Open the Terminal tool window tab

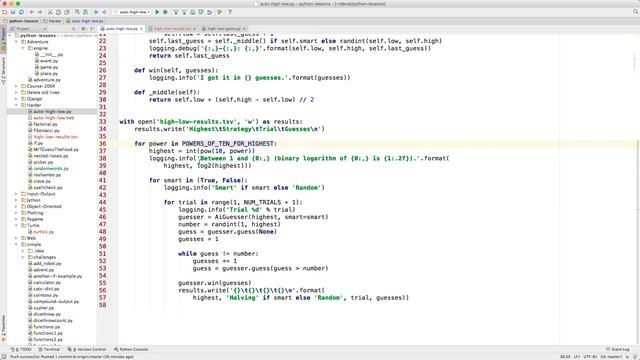[x=49, y=349]
